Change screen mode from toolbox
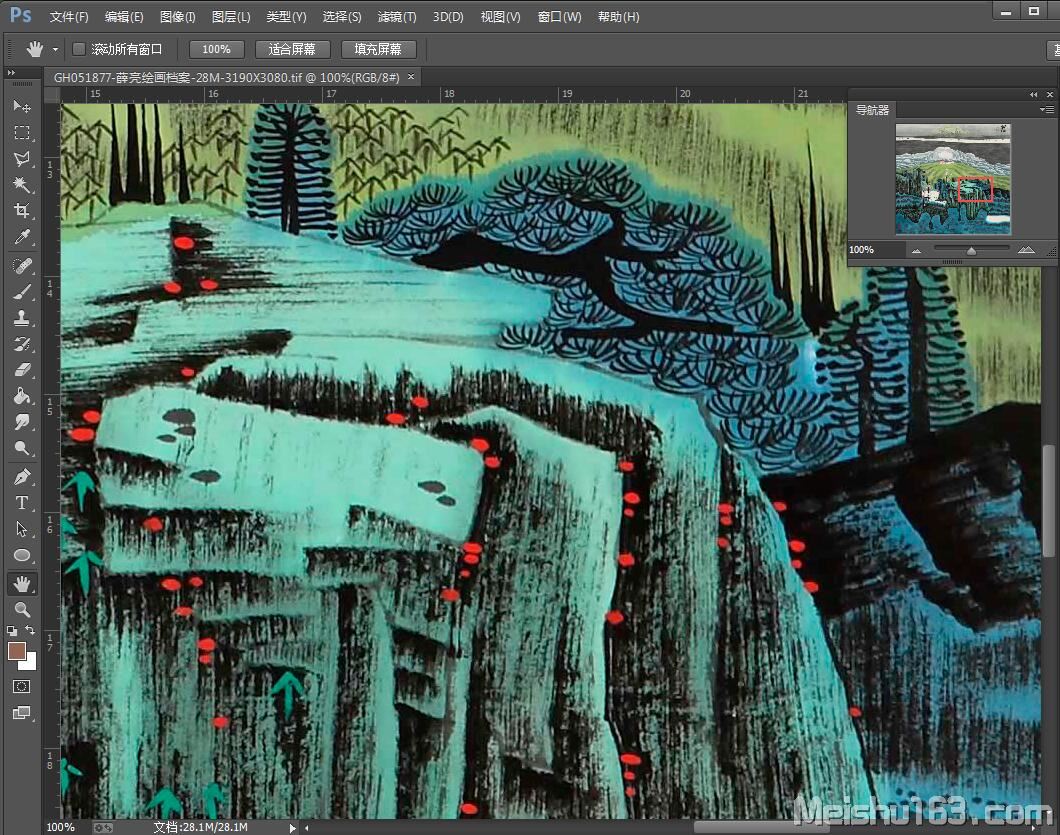The image size is (1060, 835). pos(22,713)
